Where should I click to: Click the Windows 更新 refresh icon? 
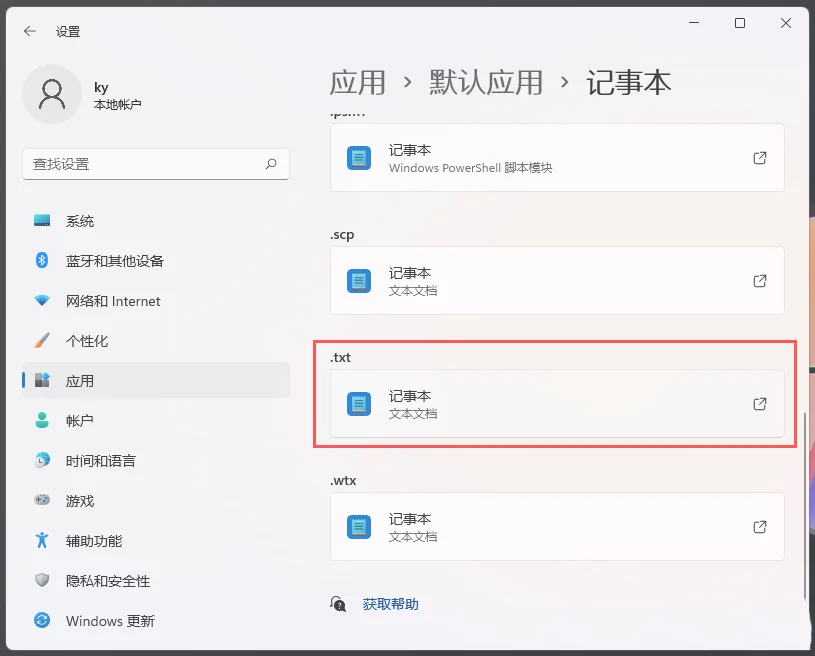pyautogui.click(x=42, y=620)
